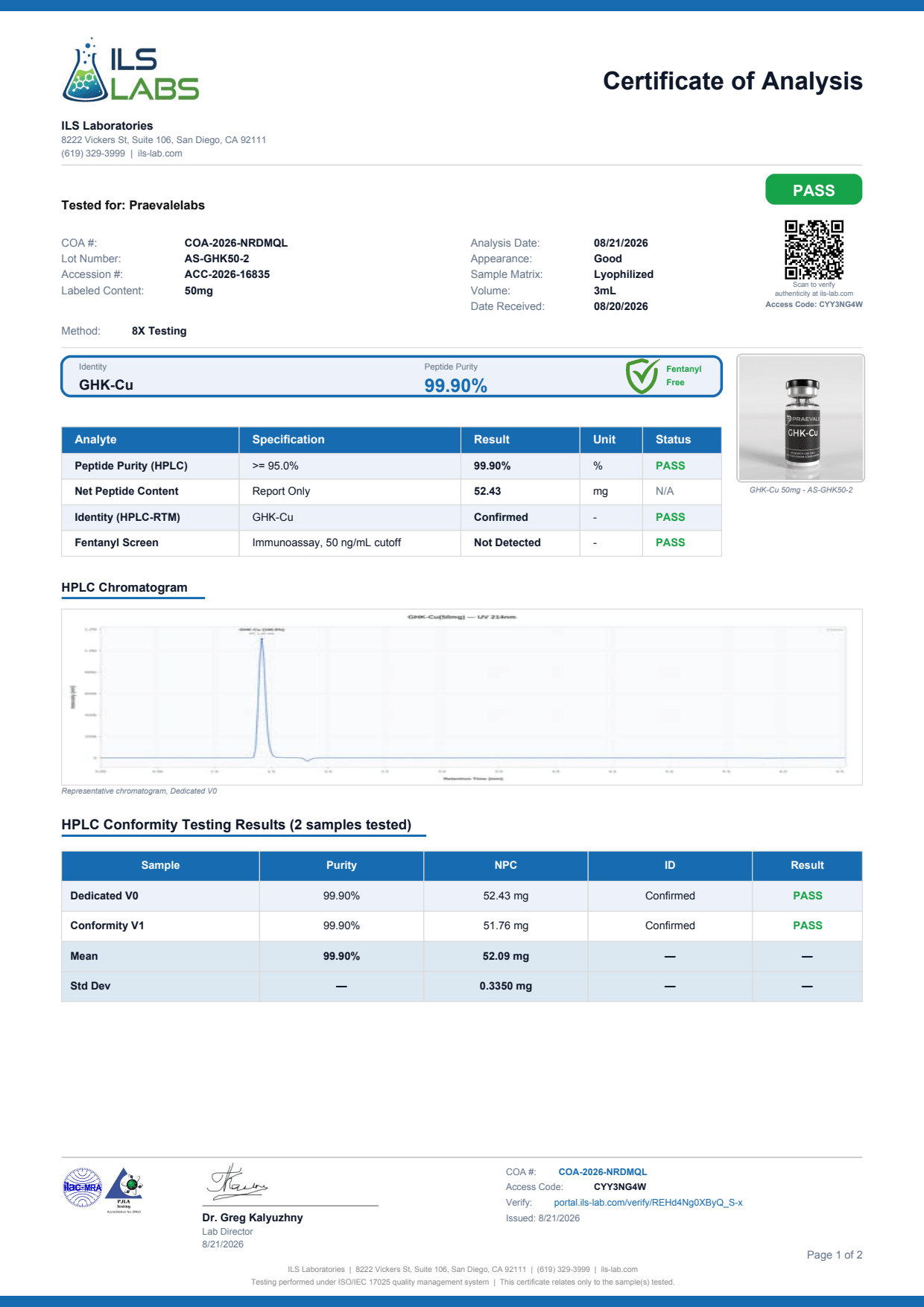The width and height of the screenshot is (924, 1307).
Task: Open the portal.ils-lab.com verify link
Action: click(x=648, y=1203)
